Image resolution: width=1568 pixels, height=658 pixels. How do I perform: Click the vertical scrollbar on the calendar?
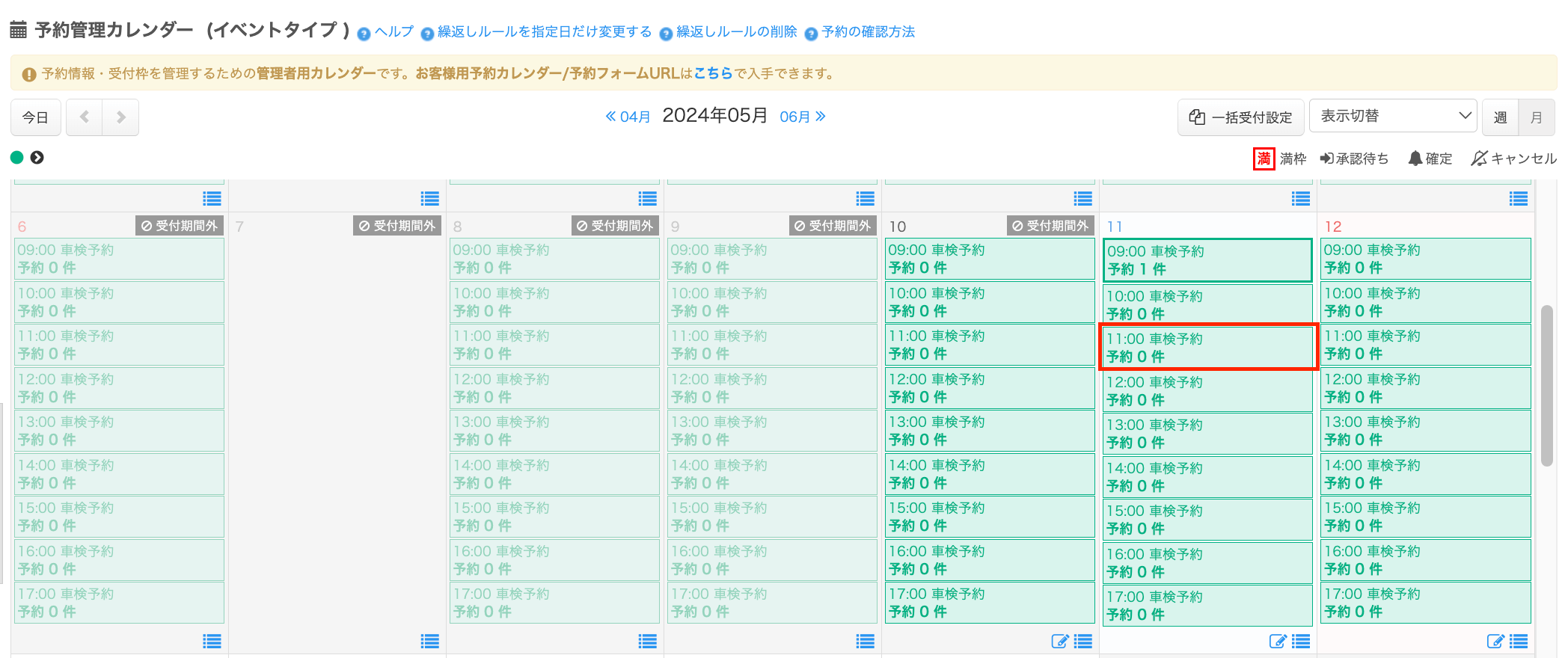[x=1546, y=385]
